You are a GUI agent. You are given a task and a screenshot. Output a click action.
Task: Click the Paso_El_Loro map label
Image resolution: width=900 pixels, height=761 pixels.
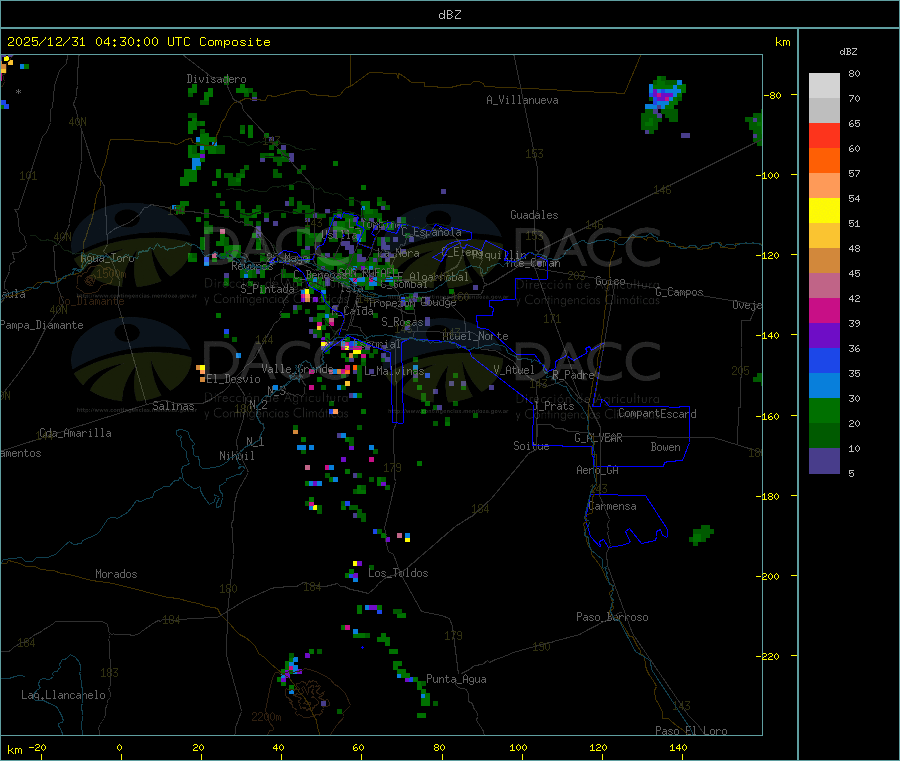[691, 731]
